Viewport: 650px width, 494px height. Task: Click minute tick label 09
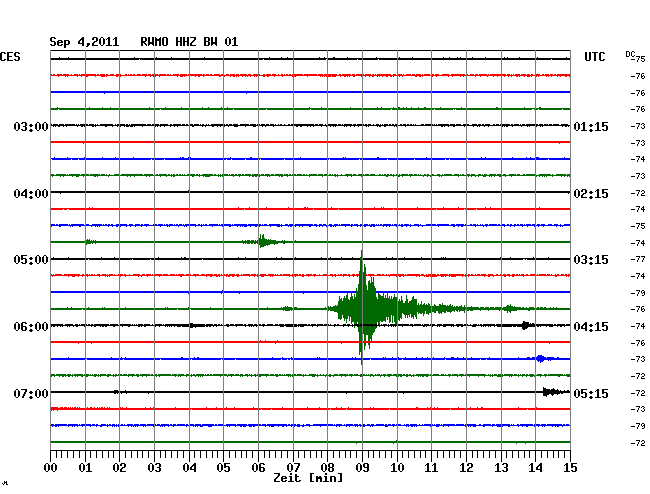(362, 468)
